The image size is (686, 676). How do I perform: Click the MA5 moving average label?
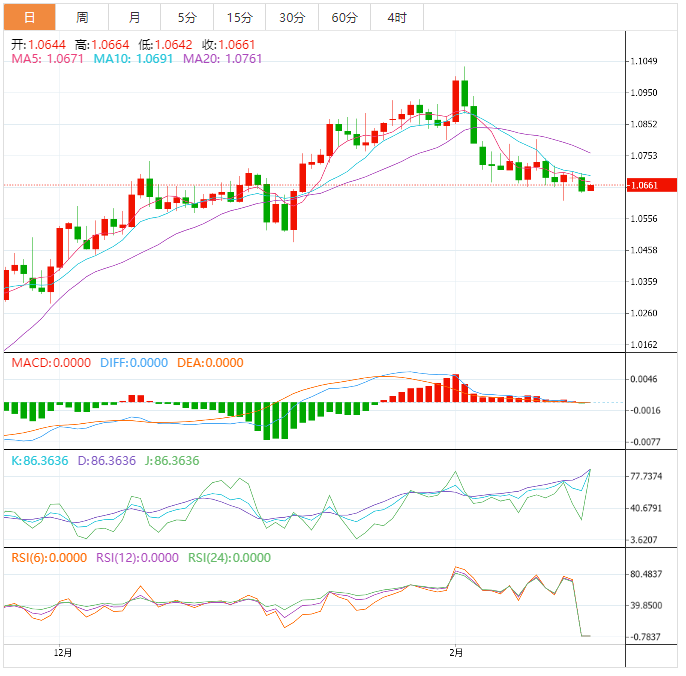tap(47, 59)
